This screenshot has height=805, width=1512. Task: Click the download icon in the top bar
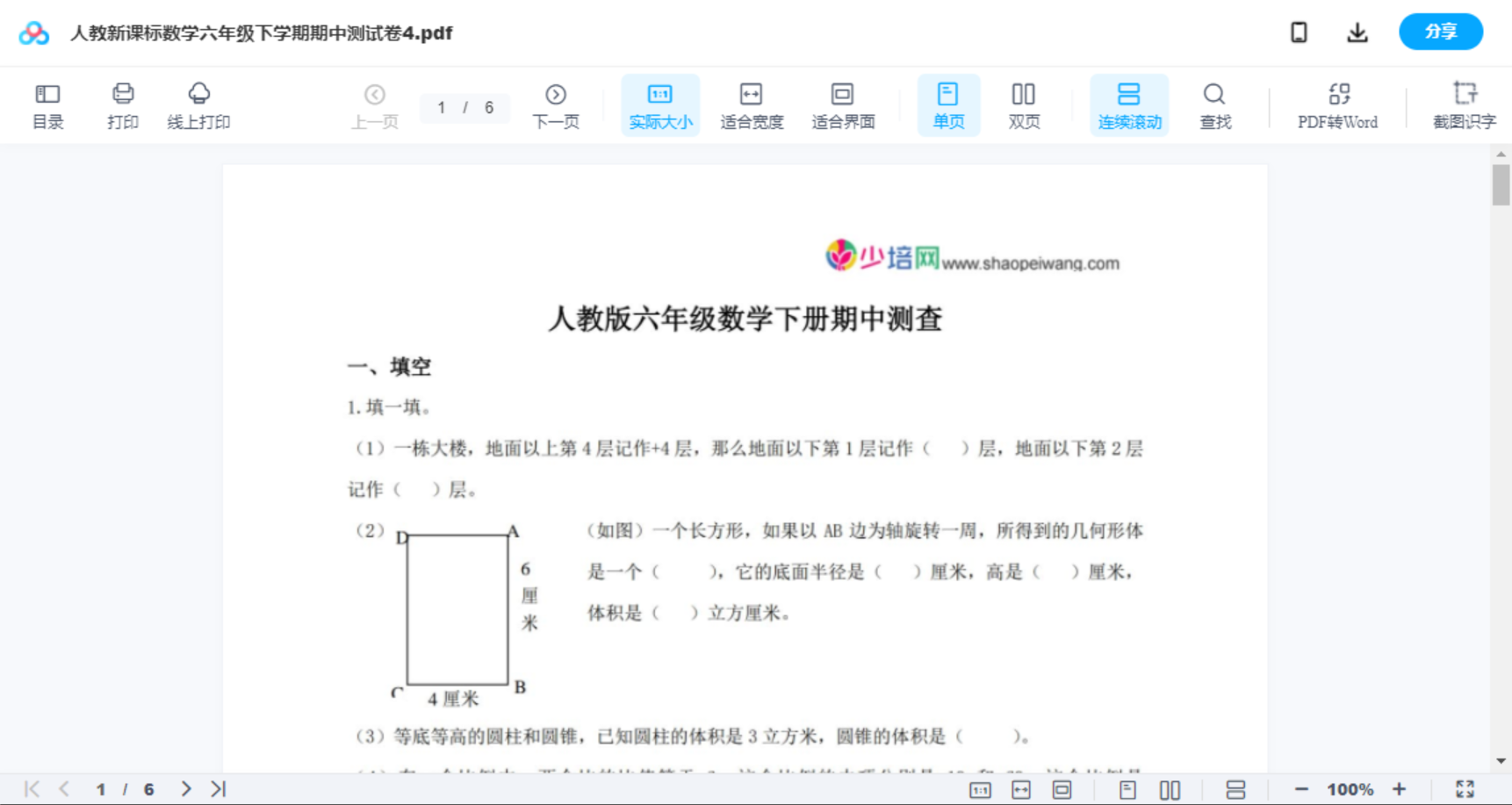pos(1357,32)
